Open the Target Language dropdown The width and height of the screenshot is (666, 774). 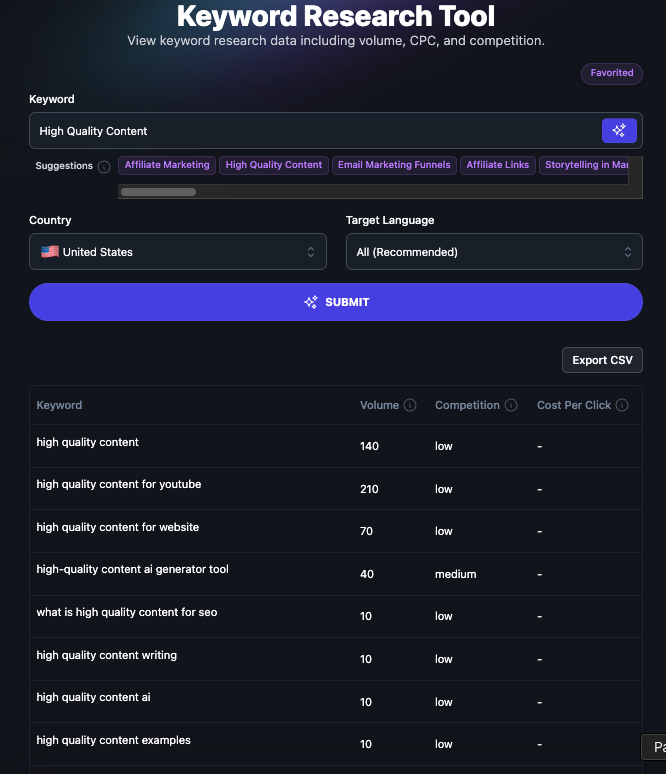pyautogui.click(x=494, y=252)
